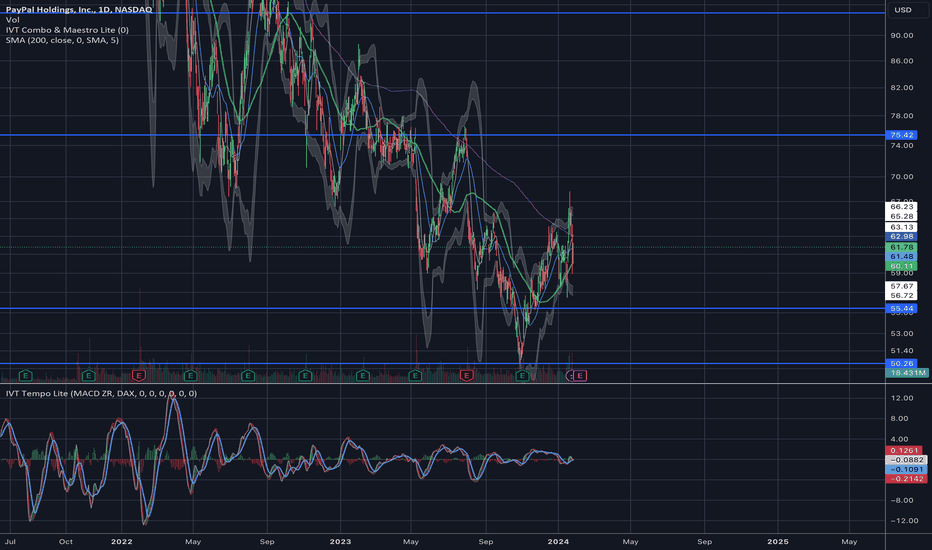Select the IVT Tempo Lite indicator legend
The image size is (932, 550).
[101, 393]
